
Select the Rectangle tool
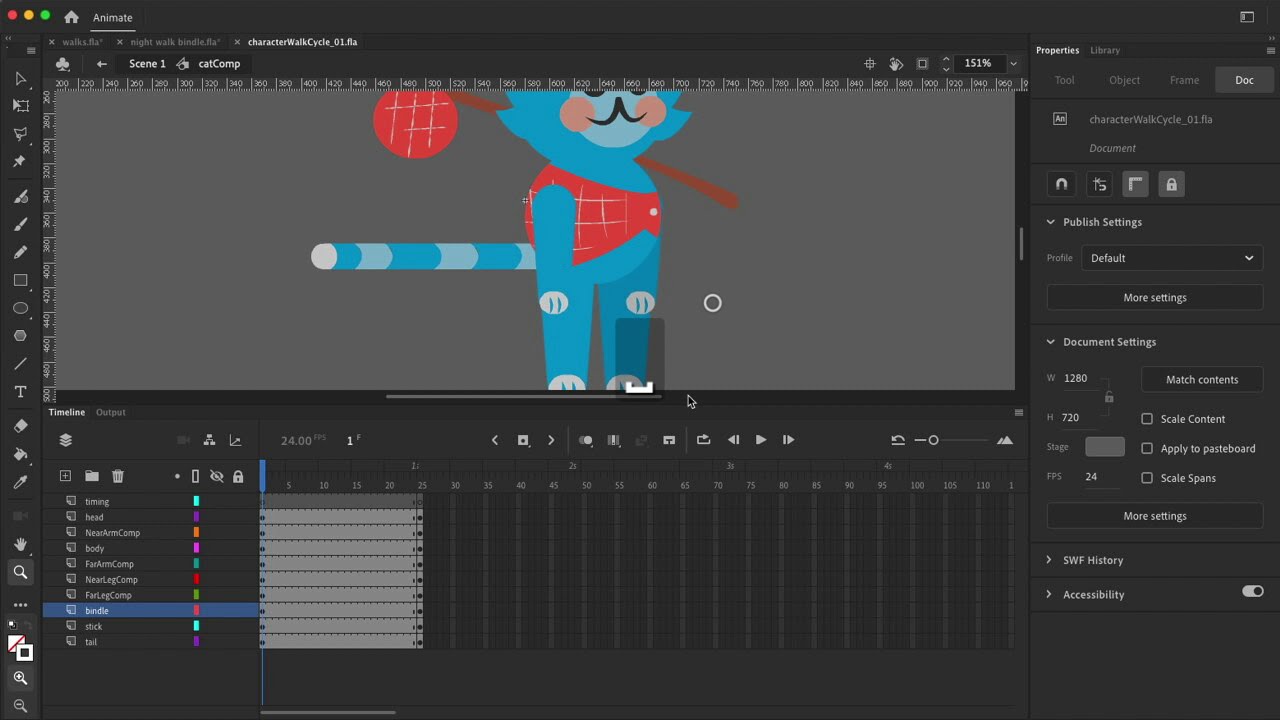point(20,281)
